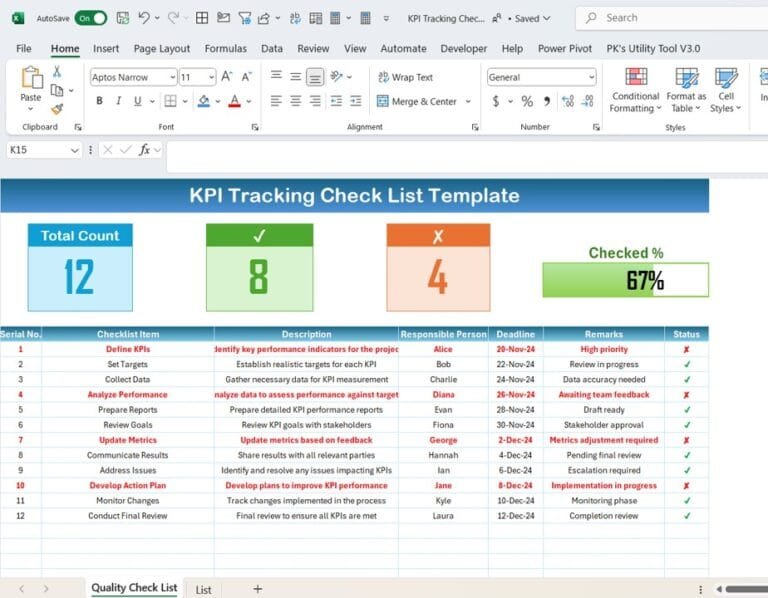Click the Borders icon
The image size is (768, 598).
point(170,101)
